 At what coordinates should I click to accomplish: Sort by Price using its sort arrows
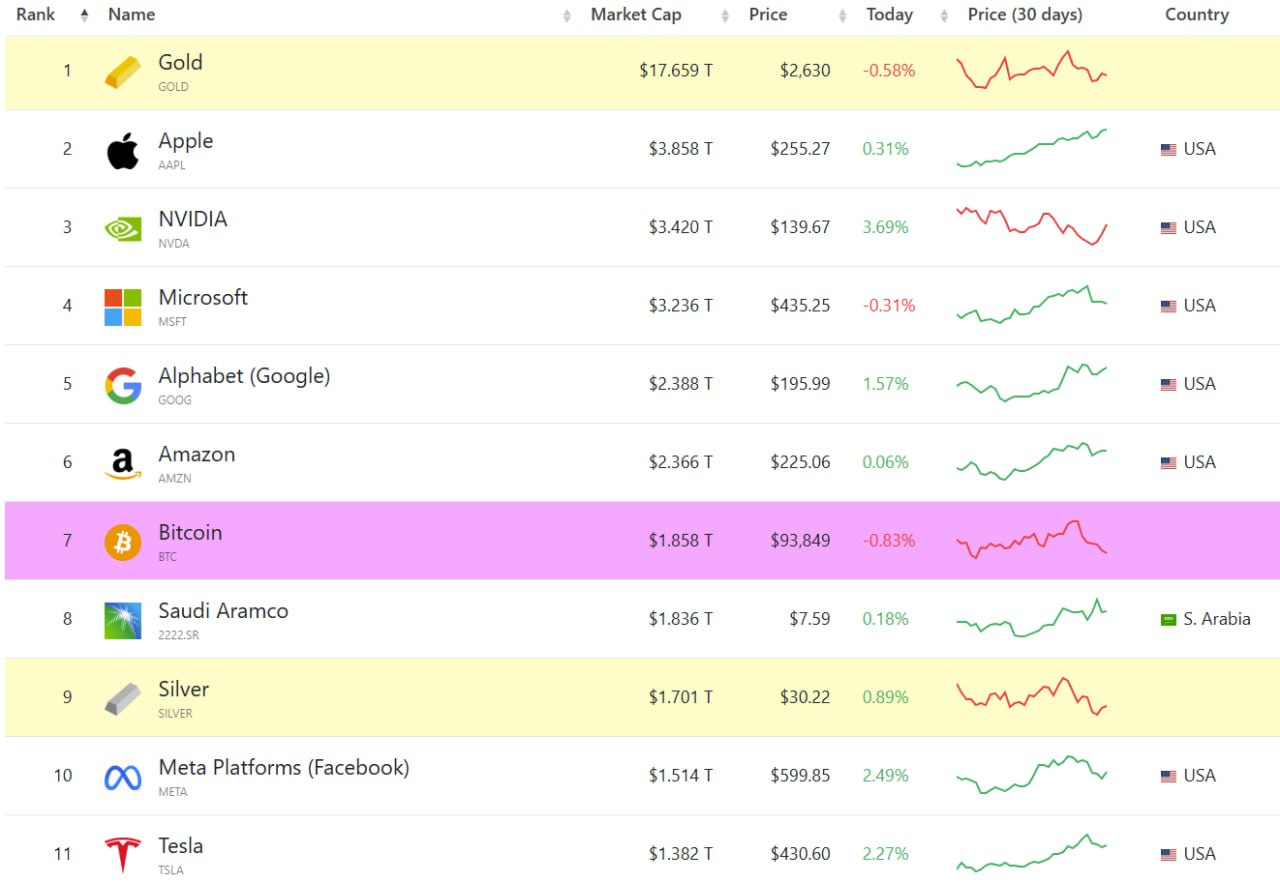pos(843,15)
